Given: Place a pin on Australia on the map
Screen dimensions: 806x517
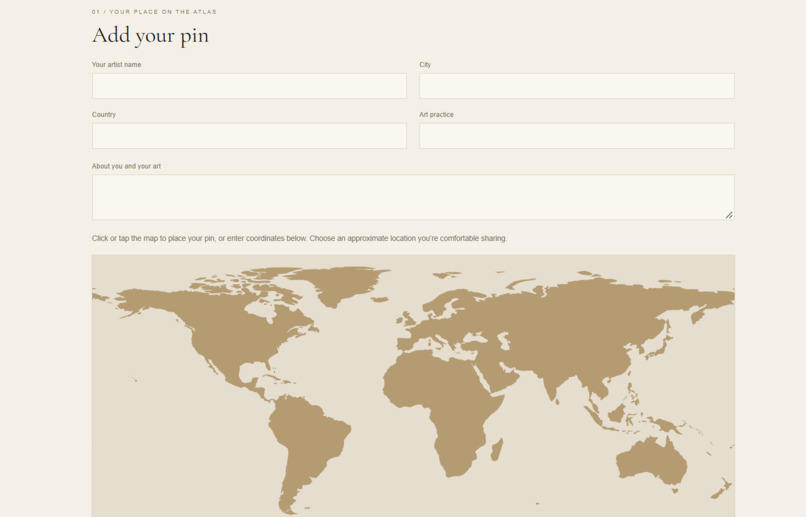Looking at the screenshot, I should (650, 460).
